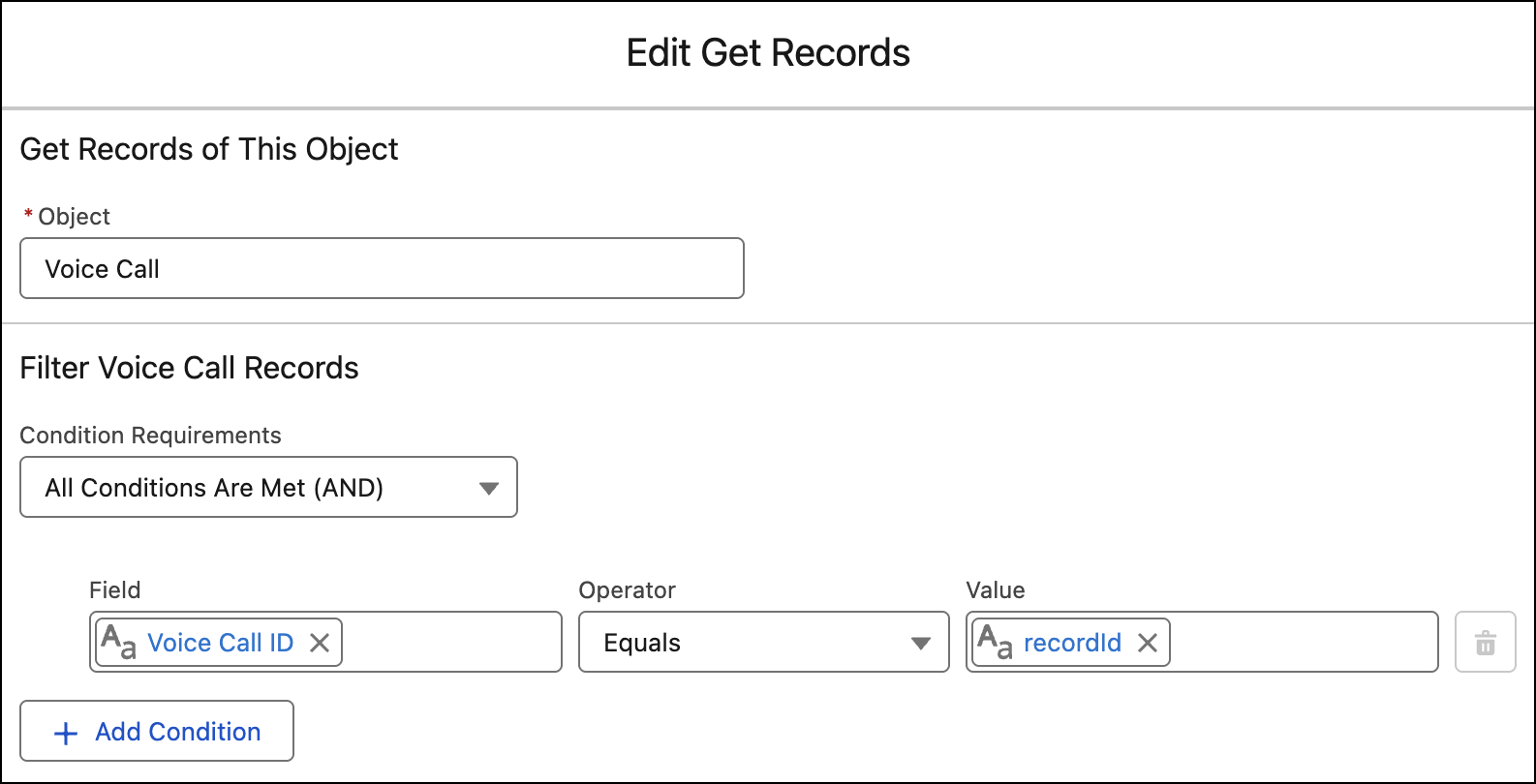Viewport: 1536px width, 784px height.
Task: Open the Equals operator dropdown
Action: point(764,642)
